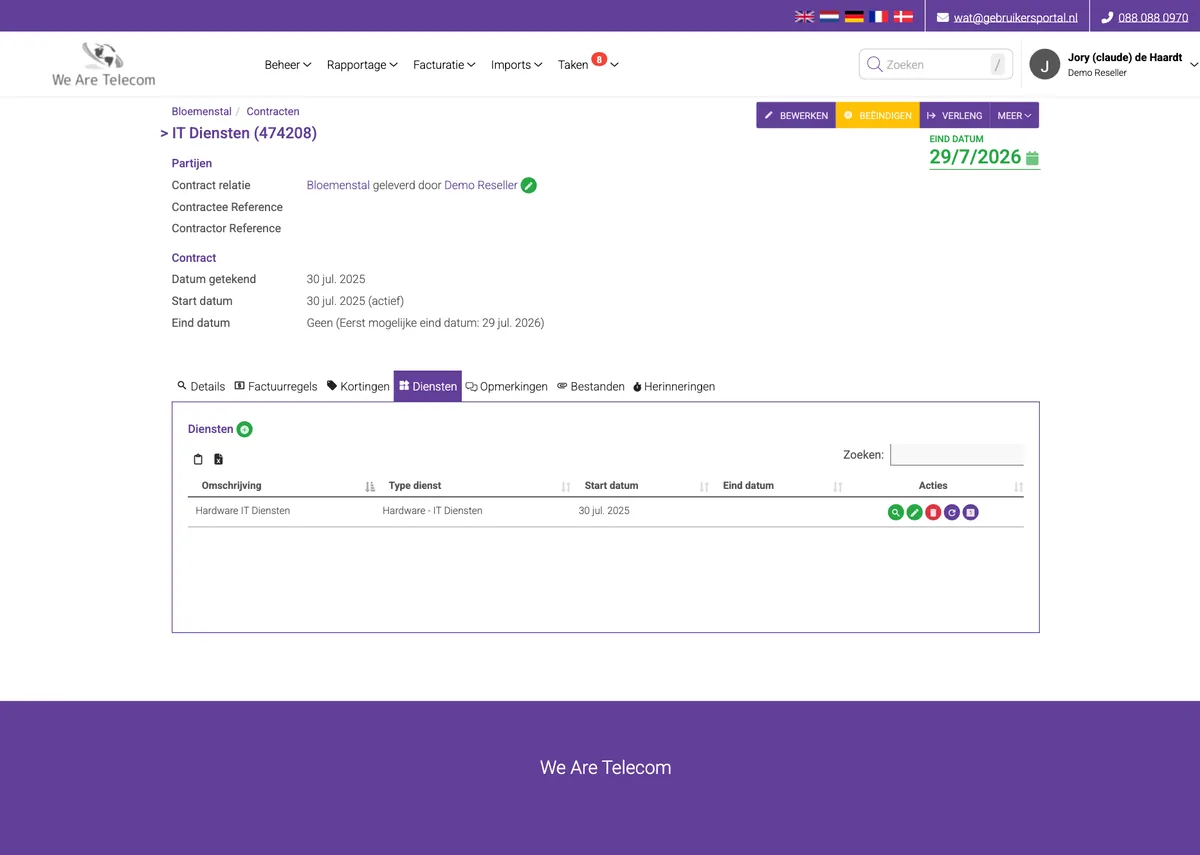Open the J user avatar
The image size is (1200, 855).
(x=1045, y=64)
